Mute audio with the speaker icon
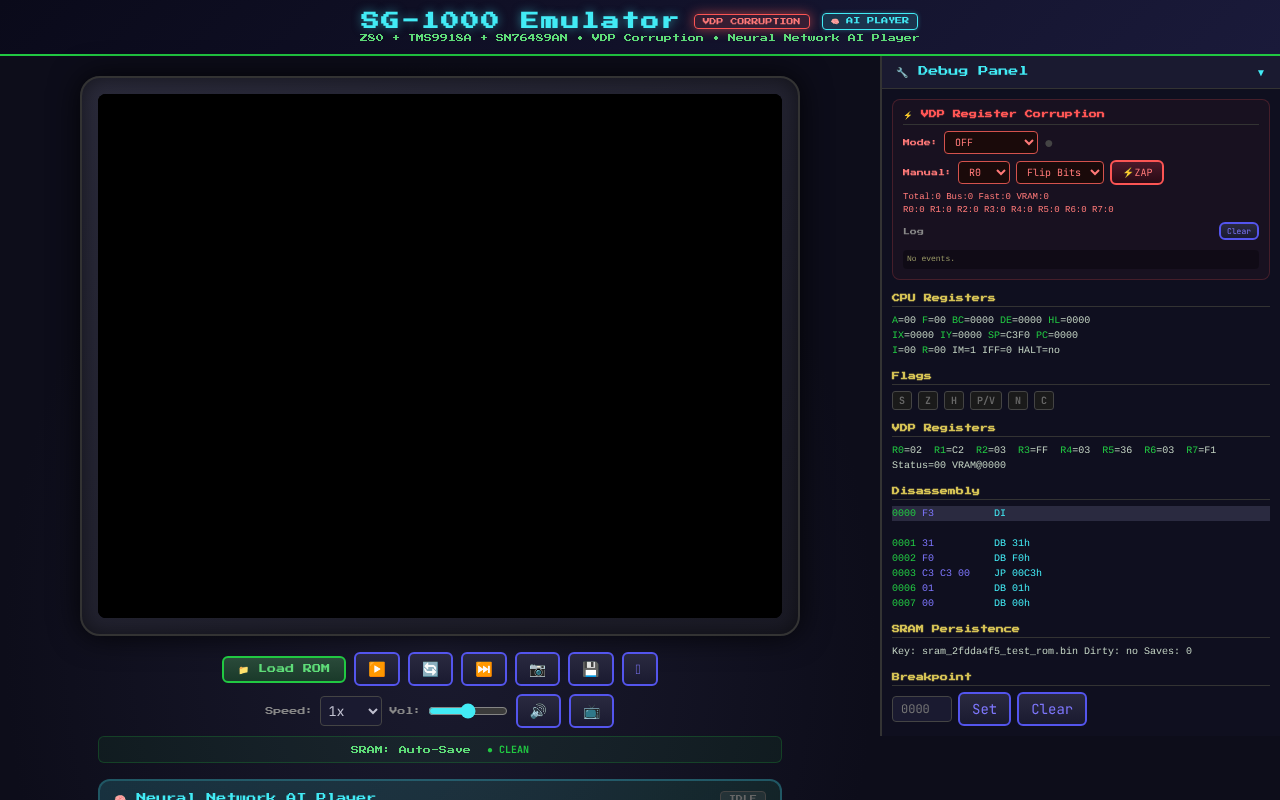The image size is (1280, 800). (538, 711)
